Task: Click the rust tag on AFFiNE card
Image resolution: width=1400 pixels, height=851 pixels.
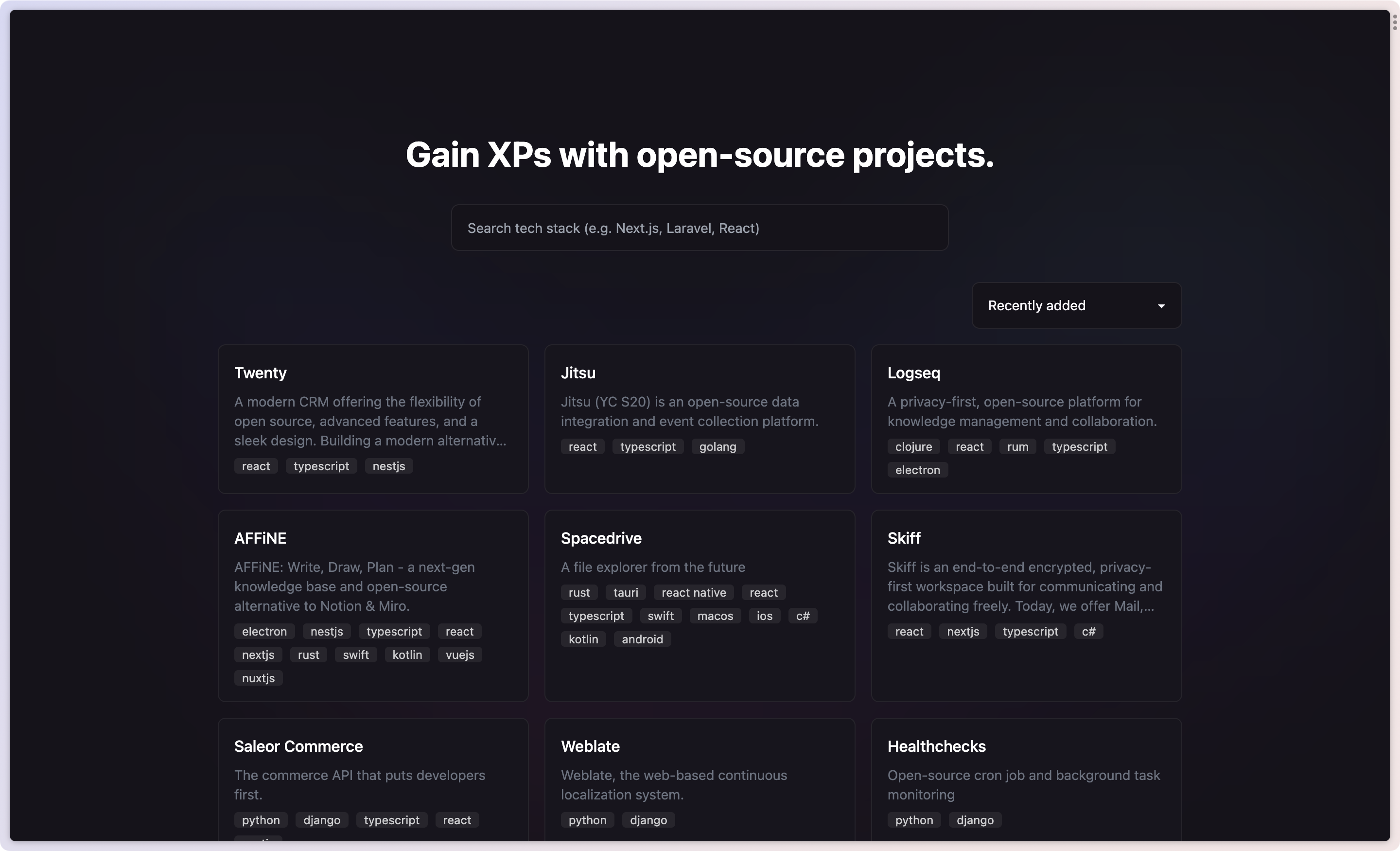Action: (x=309, y=655)
